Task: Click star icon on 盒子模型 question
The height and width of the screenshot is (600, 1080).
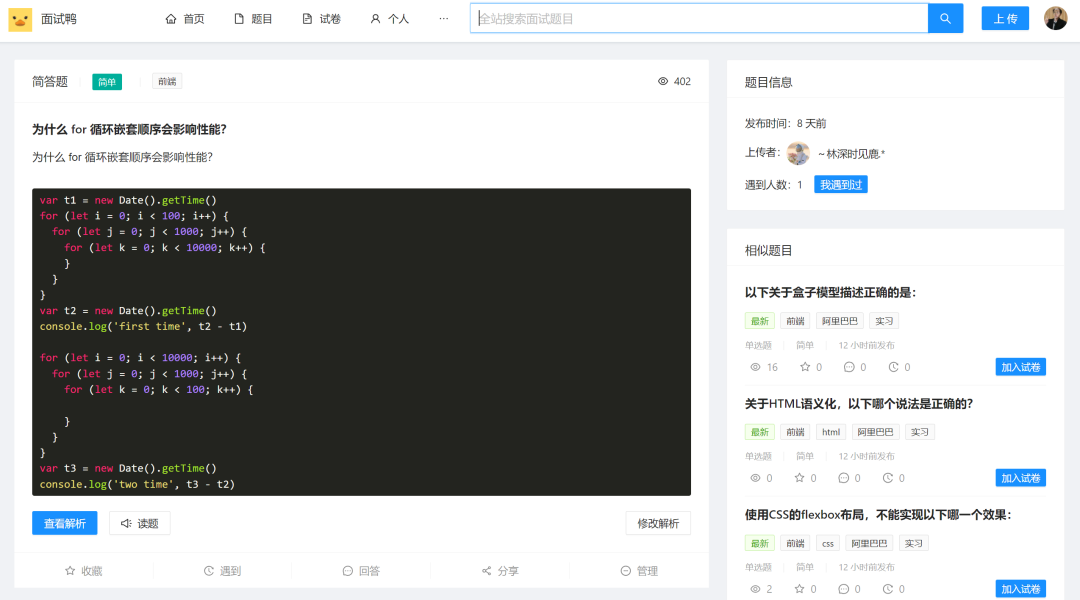Action: click(x=804, y=367)
